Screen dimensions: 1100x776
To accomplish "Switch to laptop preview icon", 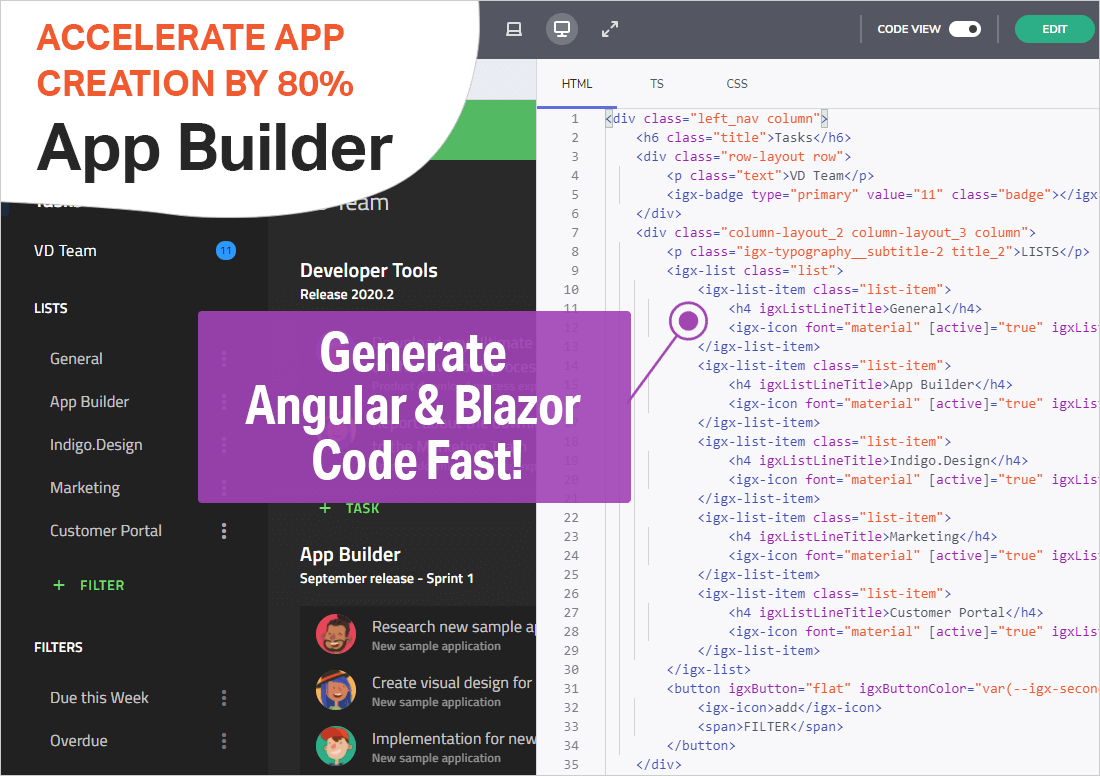I will pyautogui.click(x=514, y=29).
